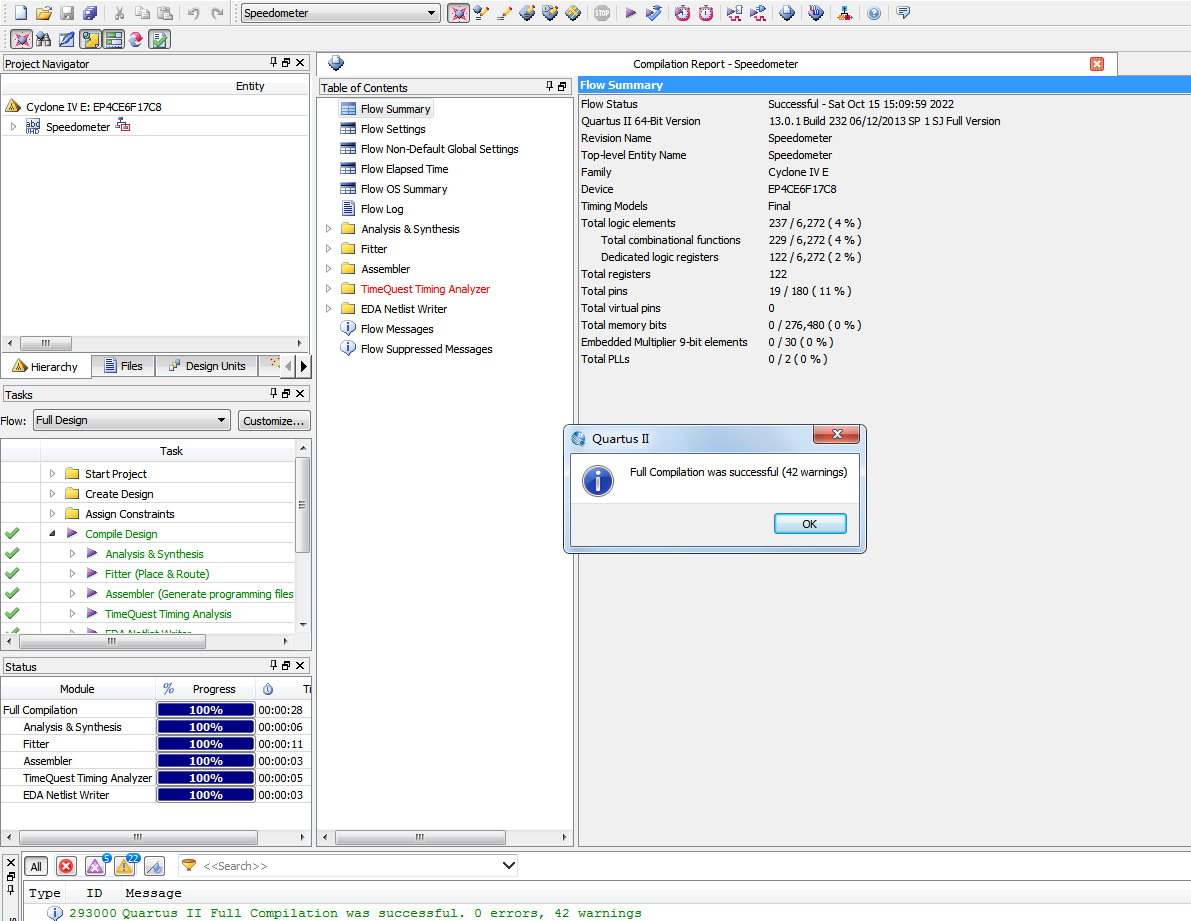Pin the Status panel
This screenshot has width=1191, height=921.
pyautogui.click(x=273, y=665)
